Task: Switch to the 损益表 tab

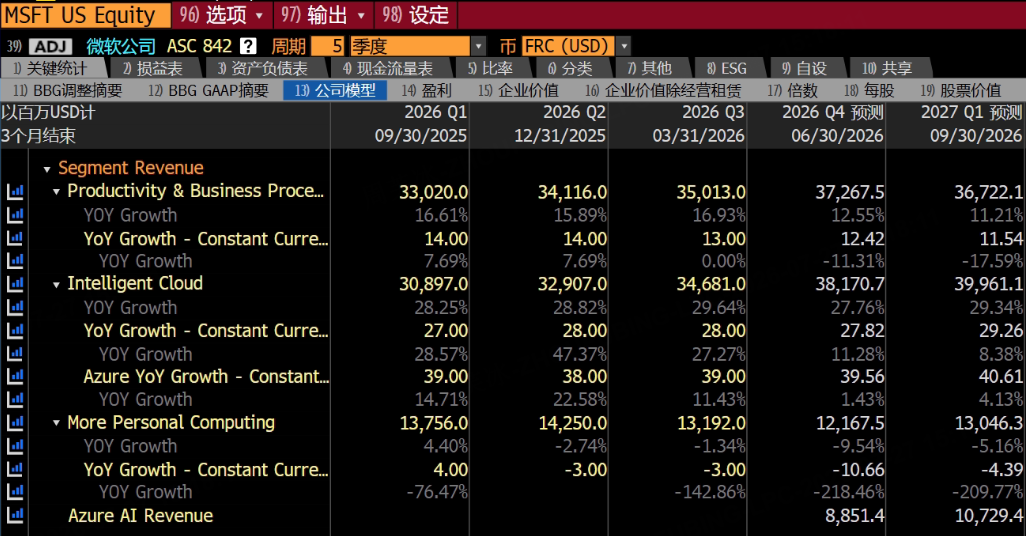Action: [x=153, y=68]
